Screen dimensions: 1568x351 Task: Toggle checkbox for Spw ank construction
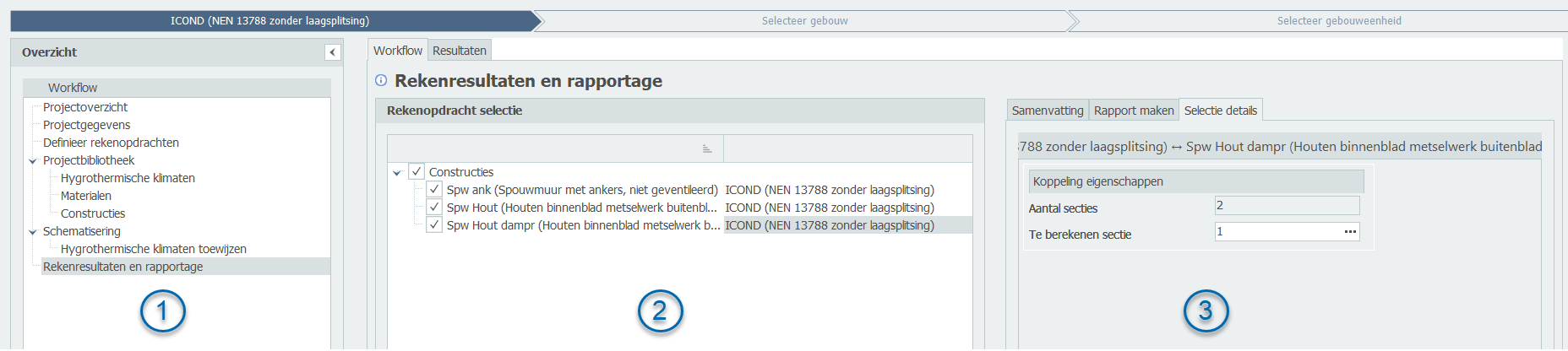tap(434, 189)
